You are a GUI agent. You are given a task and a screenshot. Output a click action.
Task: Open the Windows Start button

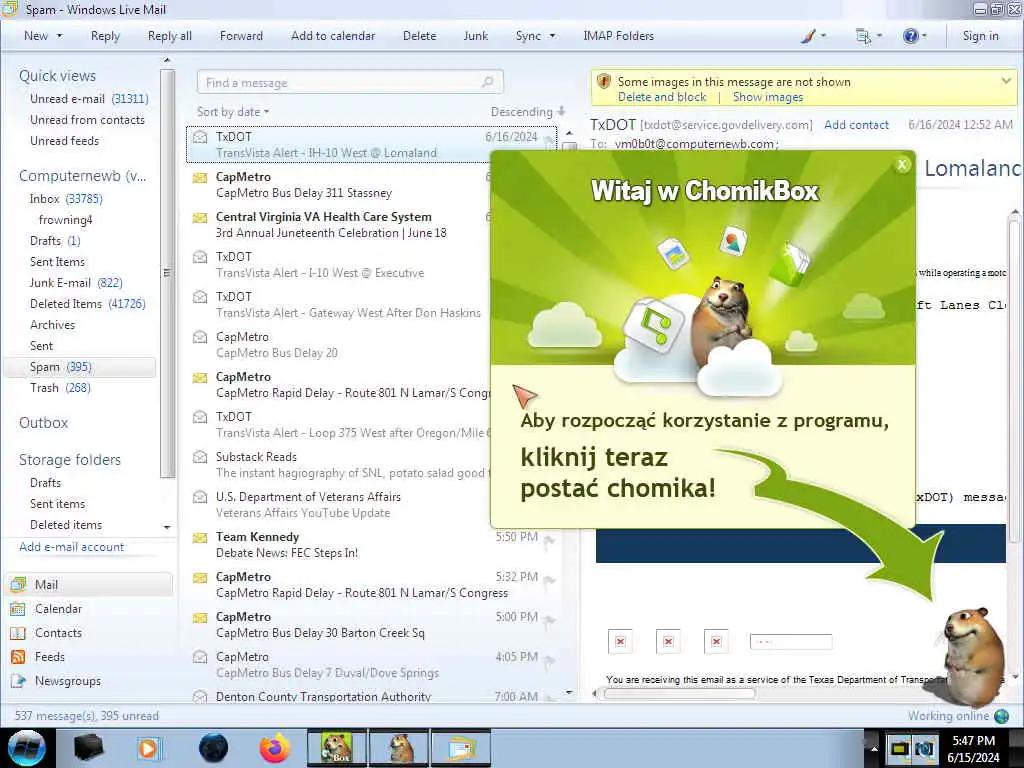pos(27,748)
